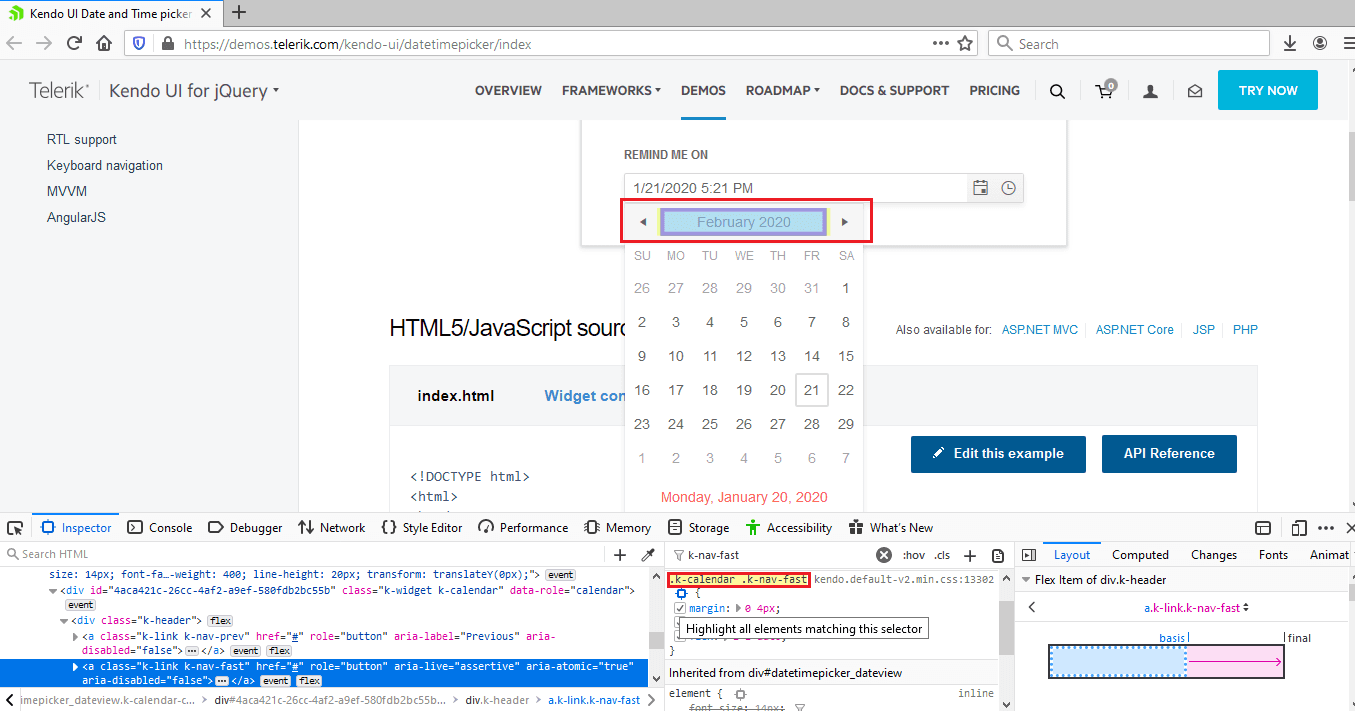
Task: Activate the eyedropper color sampler in DevTools
Action: (x=647, y=554)
